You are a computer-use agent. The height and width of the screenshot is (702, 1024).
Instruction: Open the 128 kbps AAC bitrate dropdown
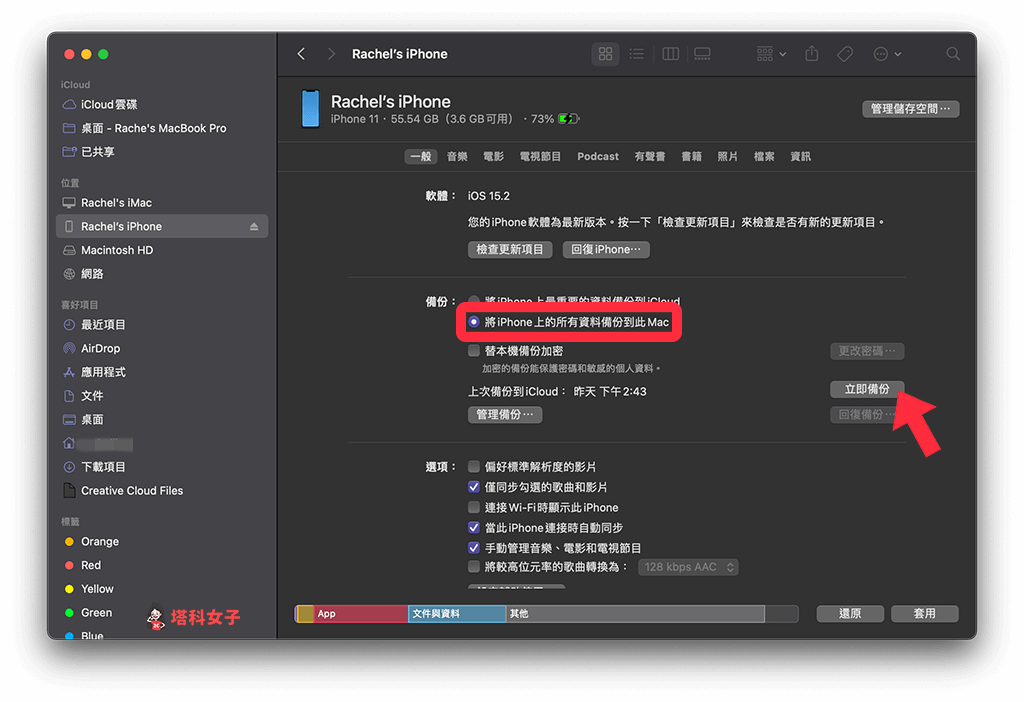pos(688,567)
